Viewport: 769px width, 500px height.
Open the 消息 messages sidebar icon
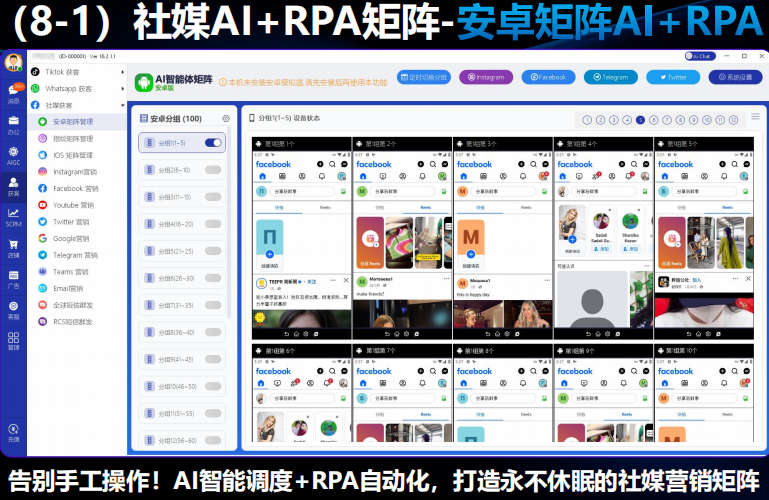[14, 93]
